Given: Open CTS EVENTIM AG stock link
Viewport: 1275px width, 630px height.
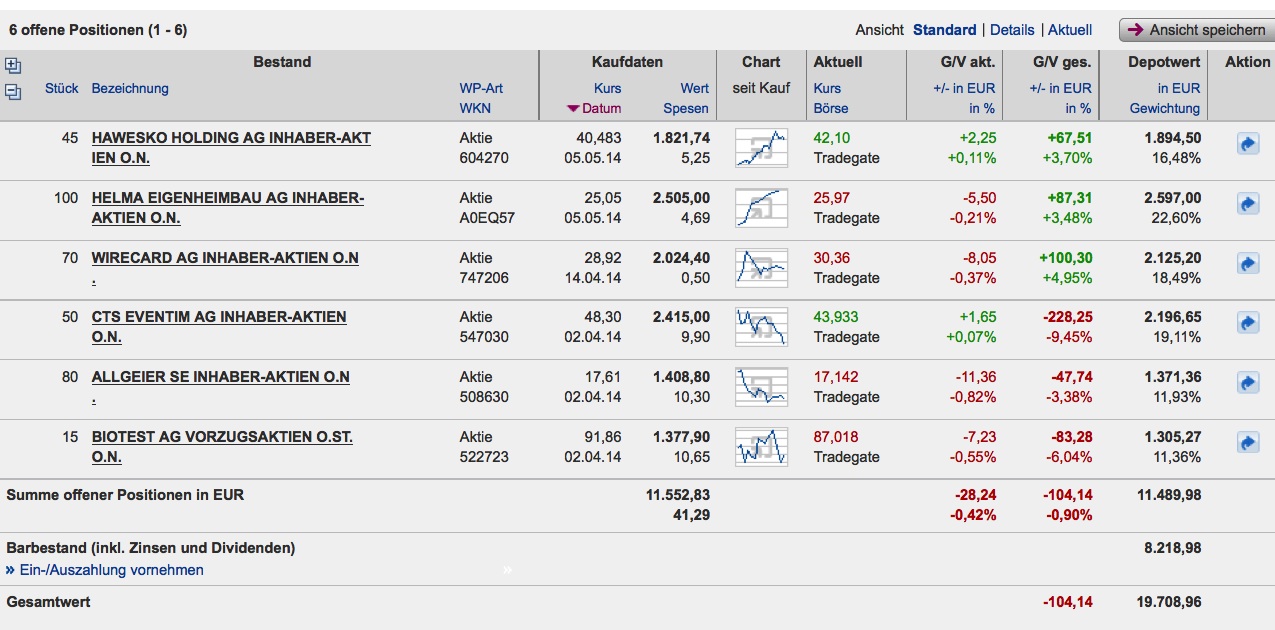Looking at the screenshot, I should point(219,317).
